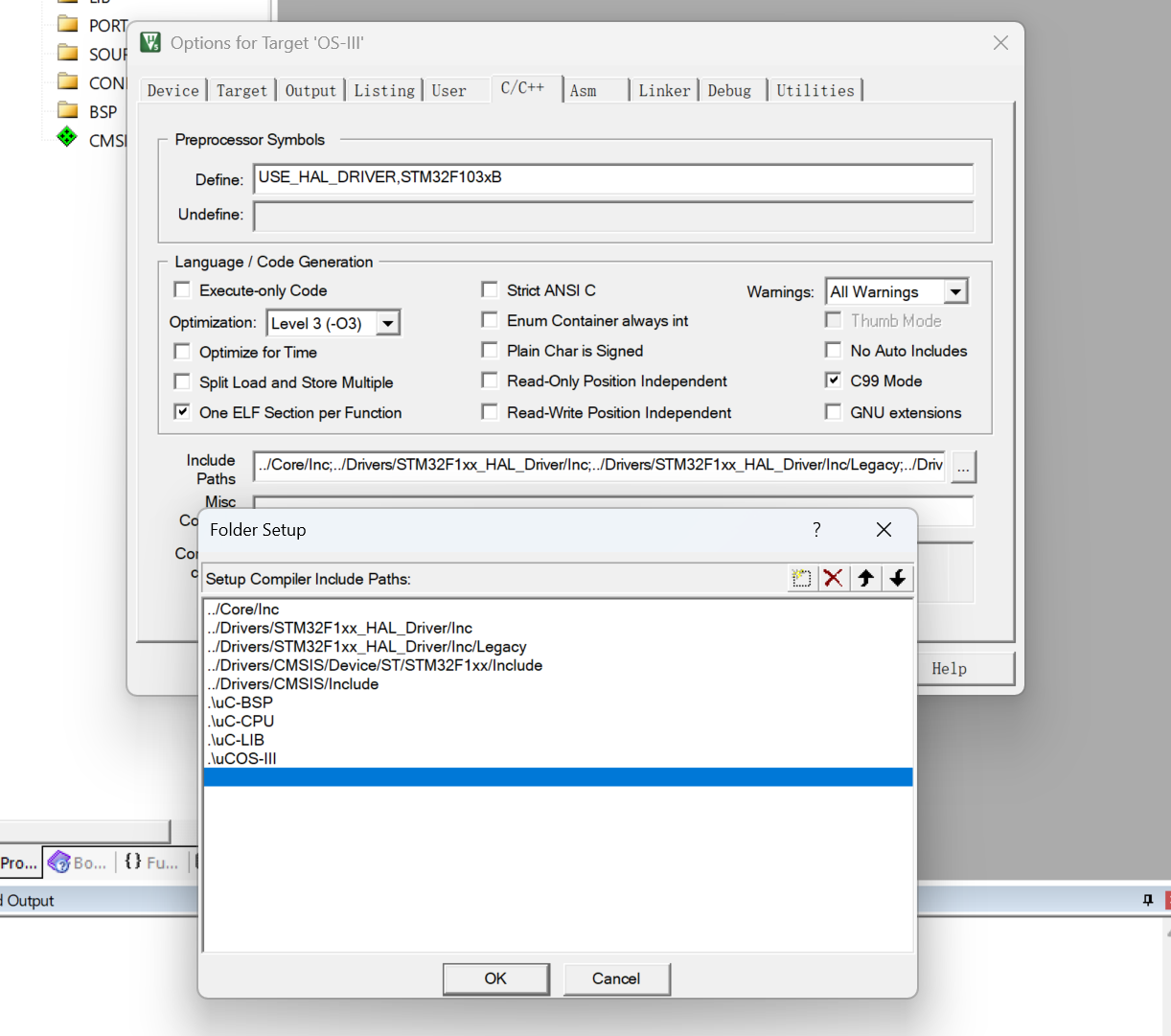The image size is (1171, 1036).
Task: Select the Inc/Legacy path entry
Action: (x=558, y=647)
